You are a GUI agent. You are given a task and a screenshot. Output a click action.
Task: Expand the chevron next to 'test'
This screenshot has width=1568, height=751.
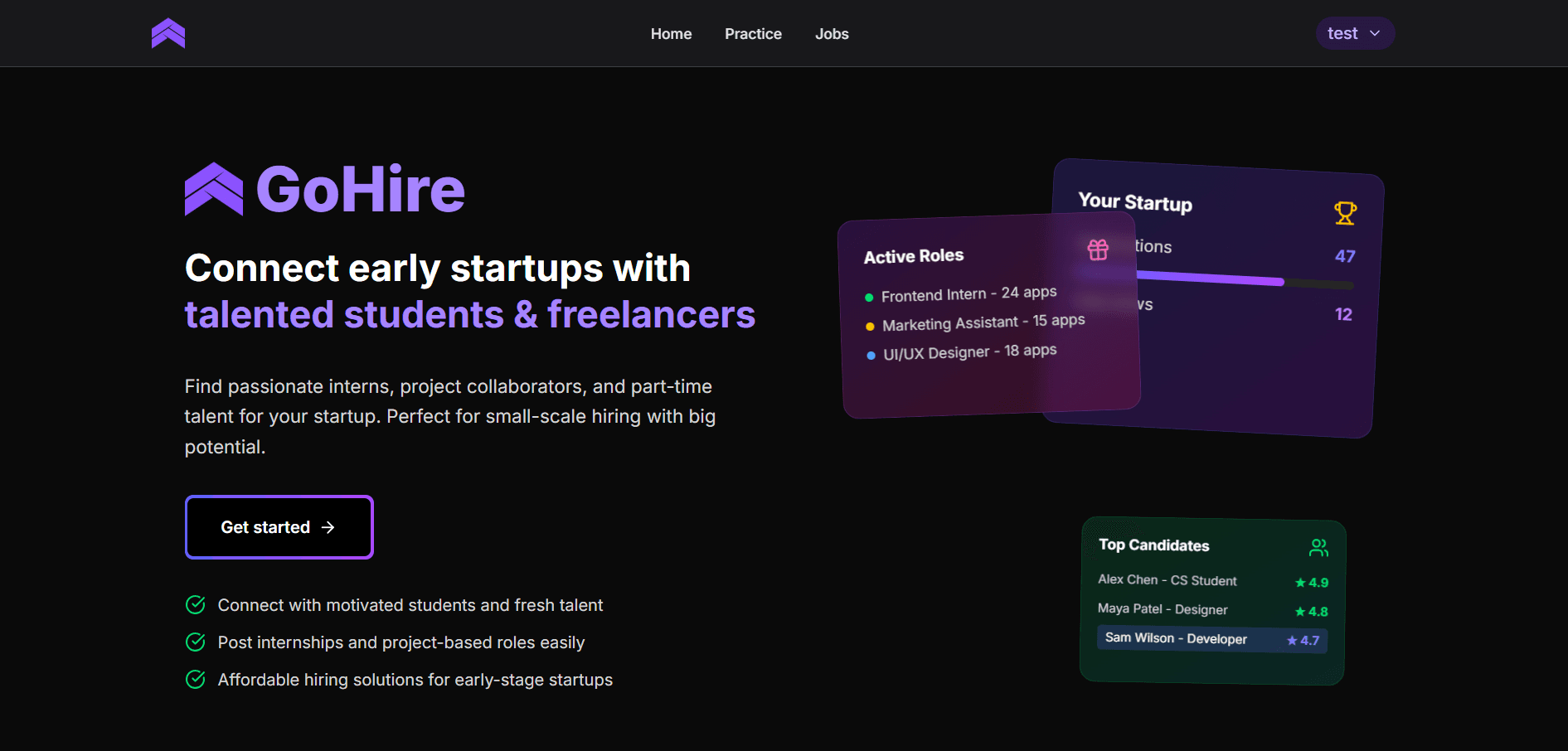pyautogui.click(x=1376, y=34)
